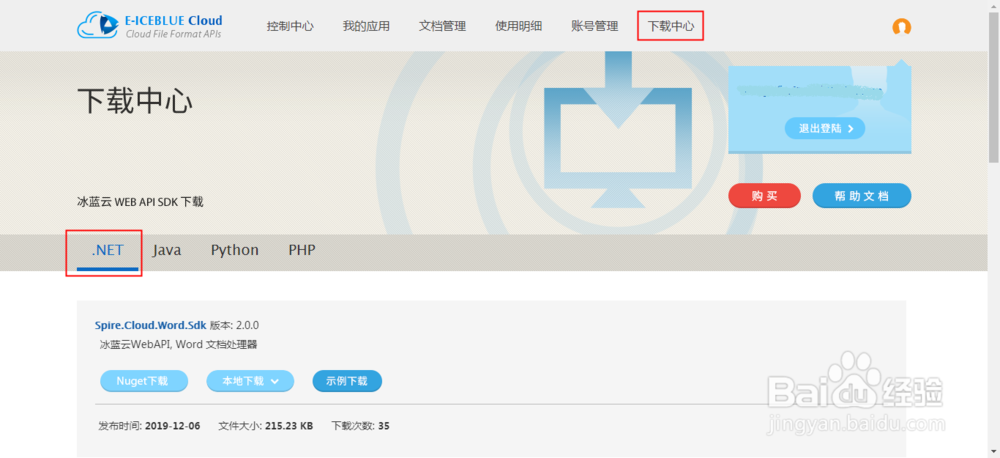1000x458 pixels.
Task: Select 下载中心 in the top navigation
Action: (671, 26)
